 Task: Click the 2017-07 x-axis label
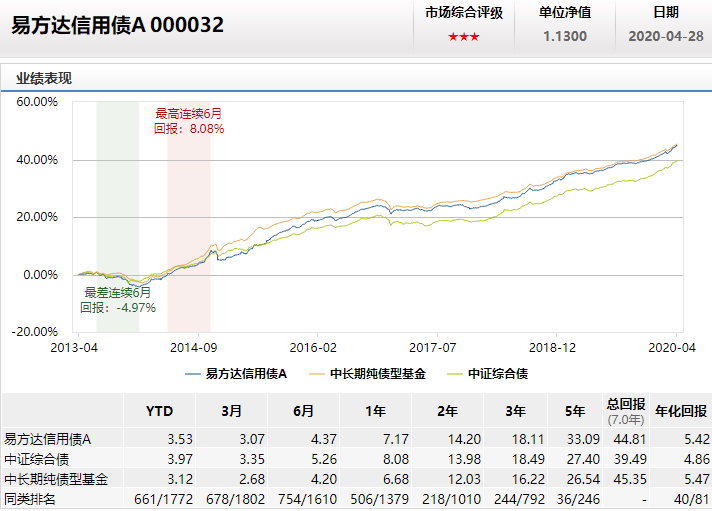433,348
